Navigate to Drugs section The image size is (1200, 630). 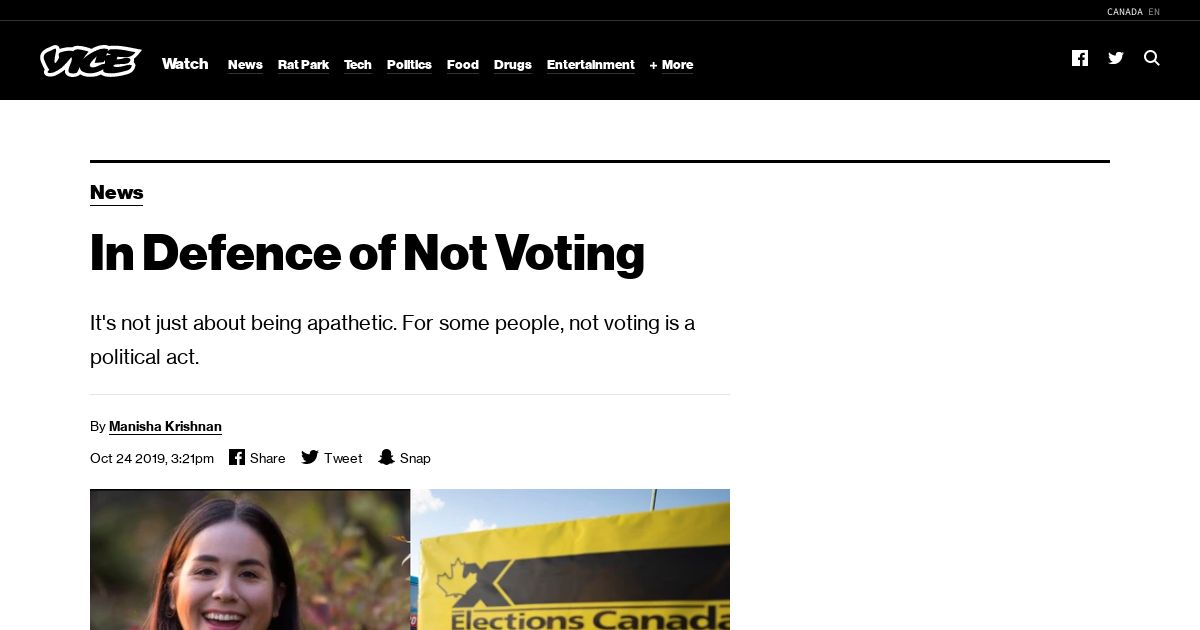(x=513, y=65)
